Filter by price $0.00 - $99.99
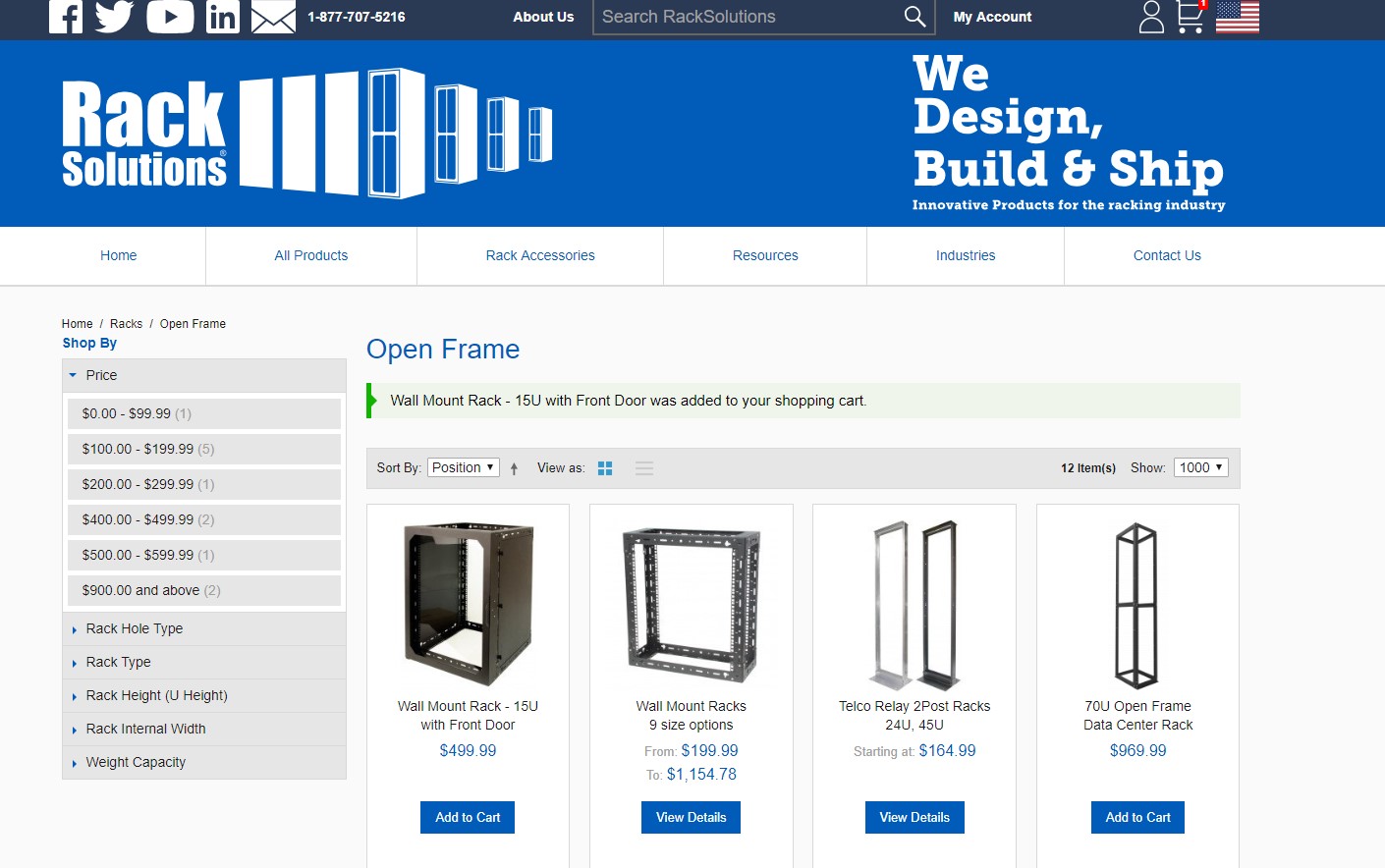This screenshot has width=1385, height=868. (x=204, y=413)
